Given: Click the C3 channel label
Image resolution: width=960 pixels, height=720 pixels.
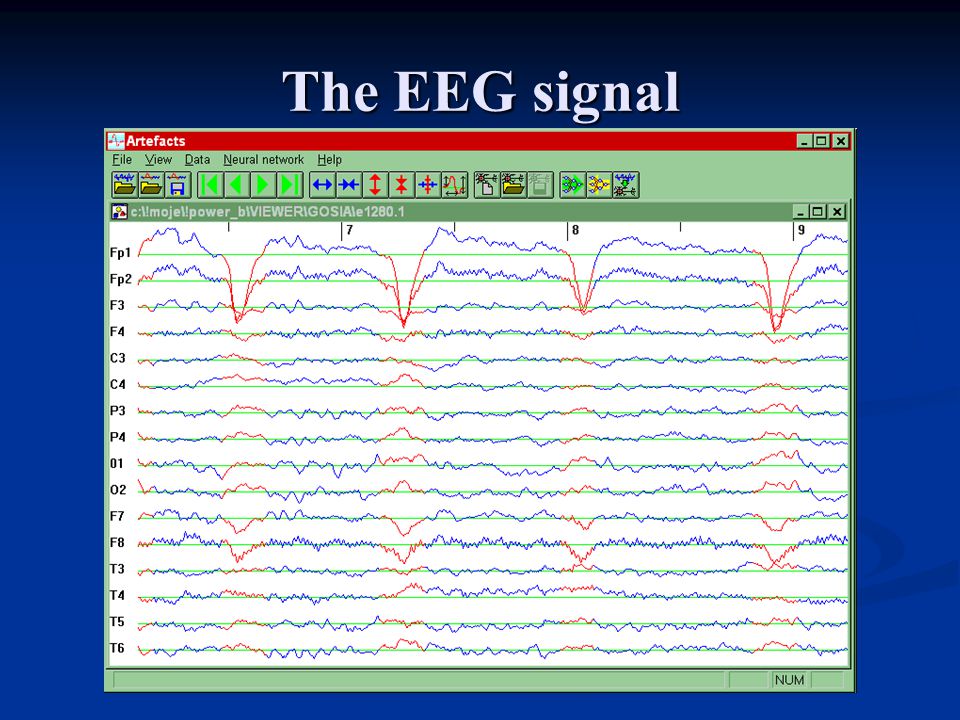Looking at the screenshot, I should (117, 358).
